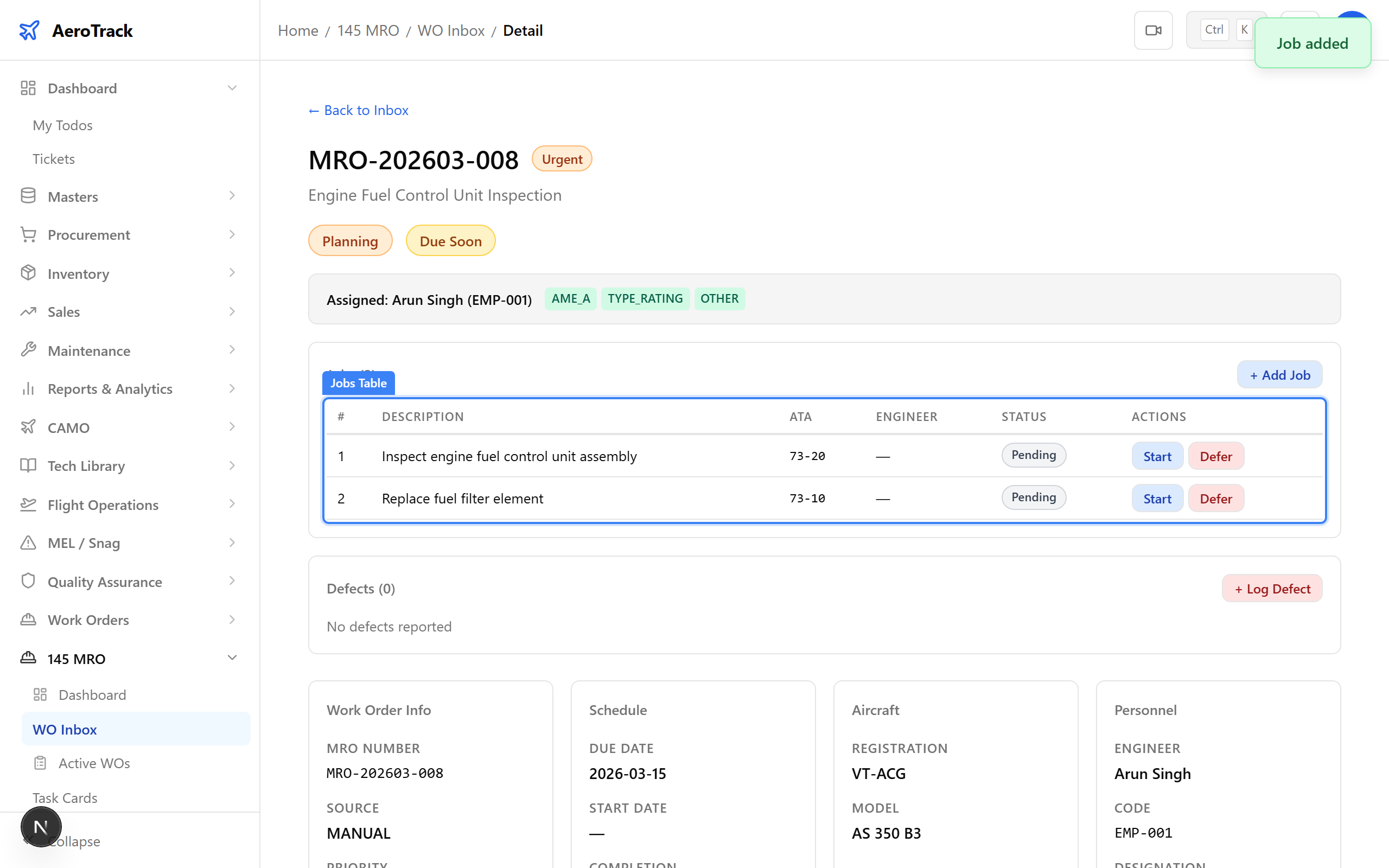1389x868 pixels.
Task: Click the + Add Job button
Action: point(1279,374)
